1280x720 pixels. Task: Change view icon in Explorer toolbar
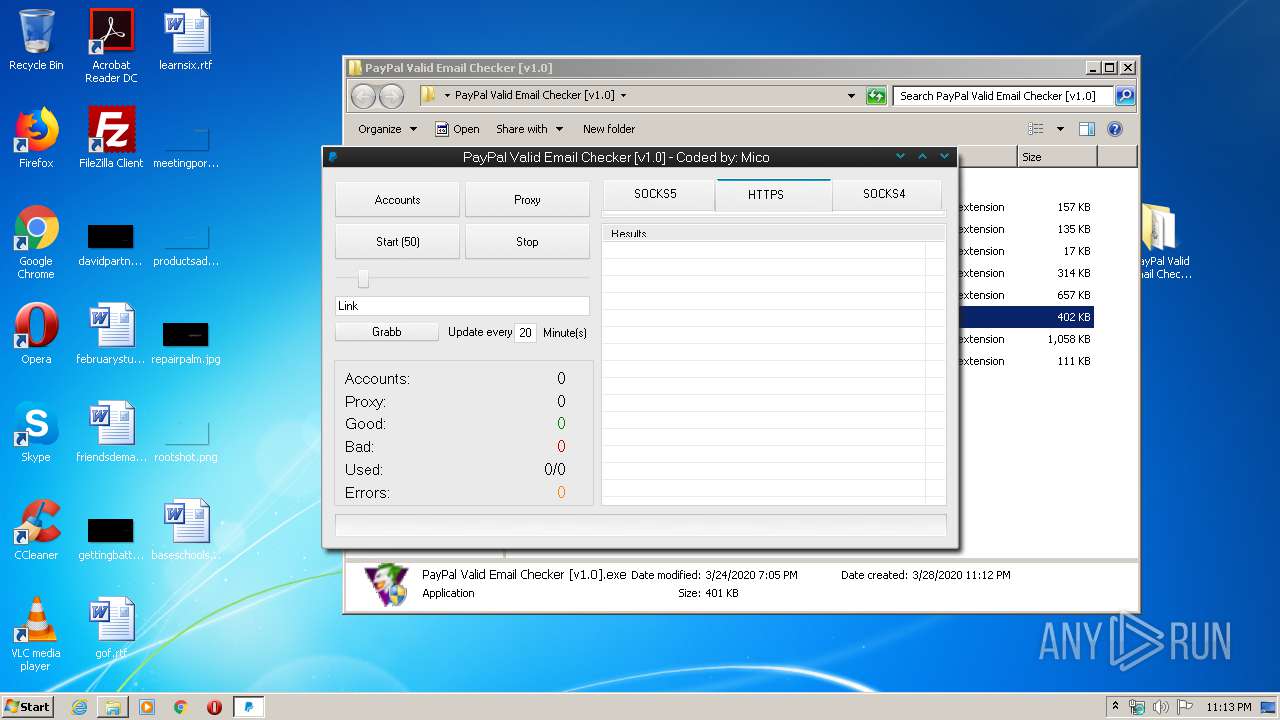(x=1036, y=129)
